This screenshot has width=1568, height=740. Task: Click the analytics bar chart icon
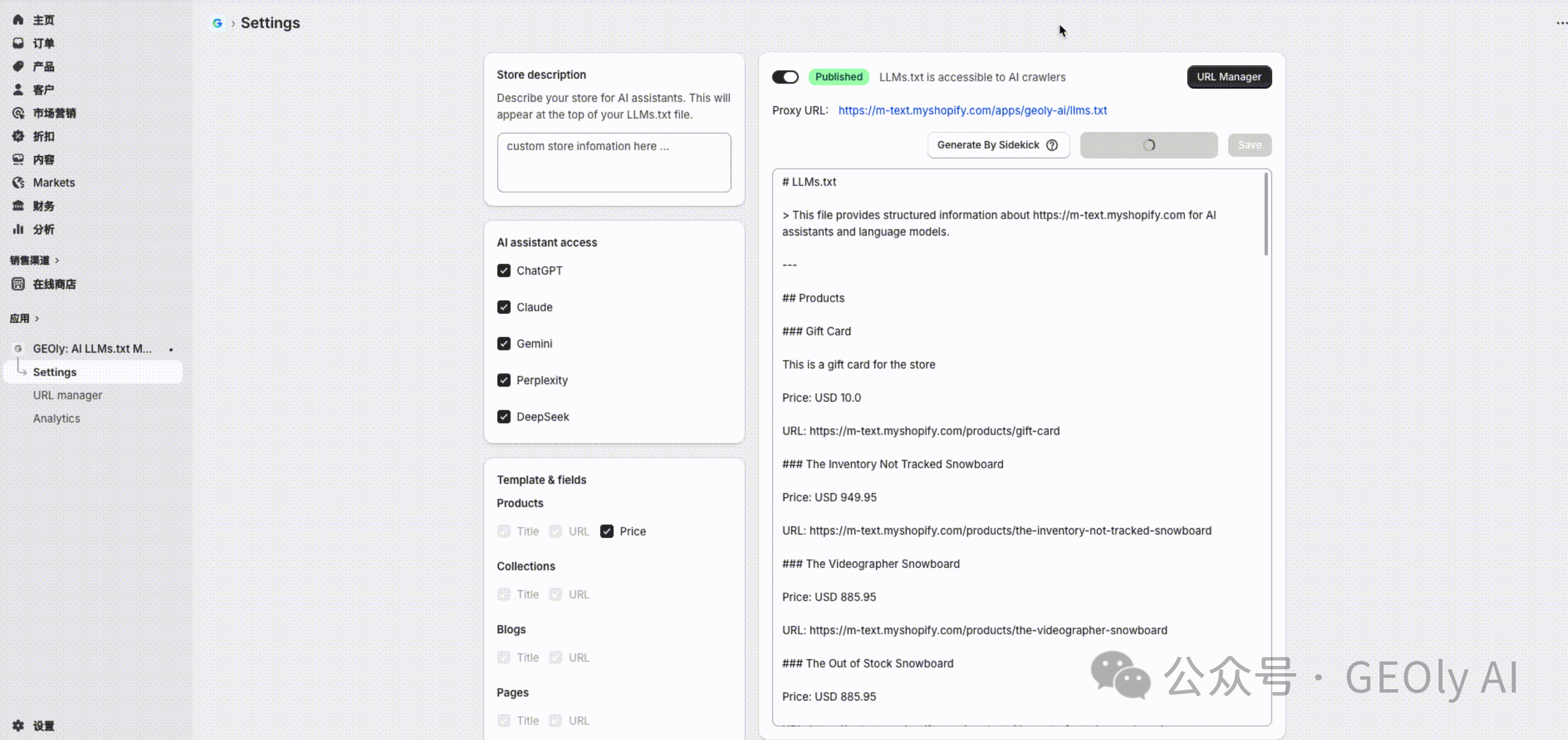18,229
